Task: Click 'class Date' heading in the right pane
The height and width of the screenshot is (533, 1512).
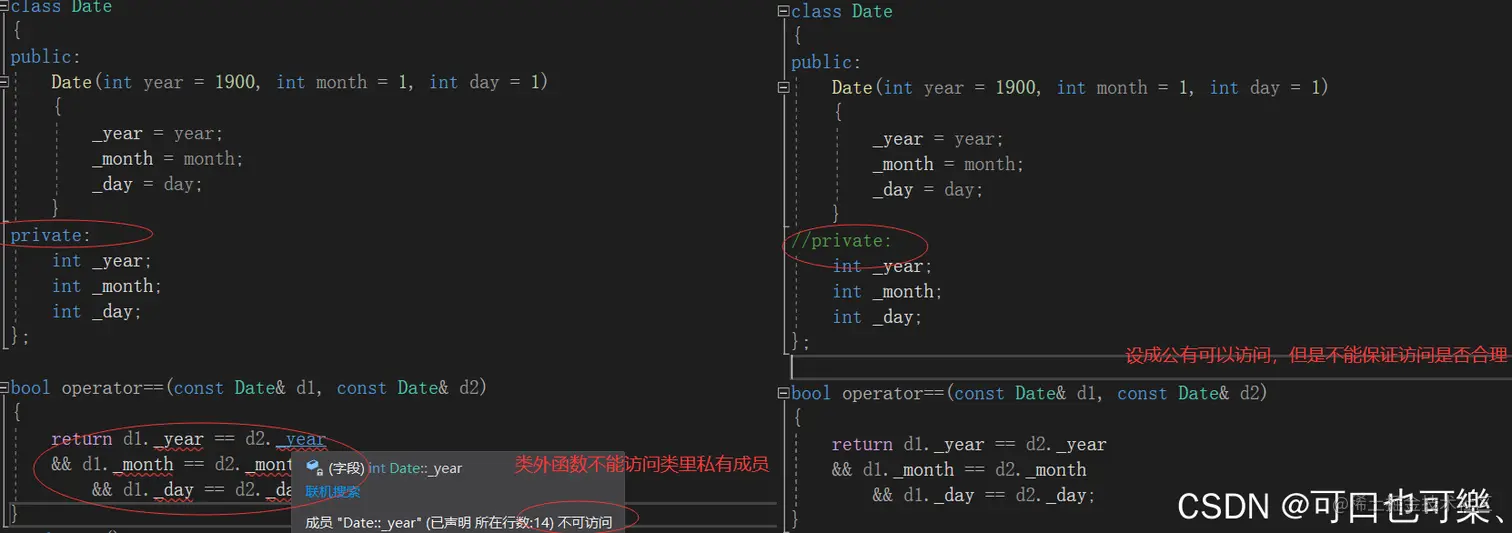Action: pyautogui.click(x=841, y=11)
